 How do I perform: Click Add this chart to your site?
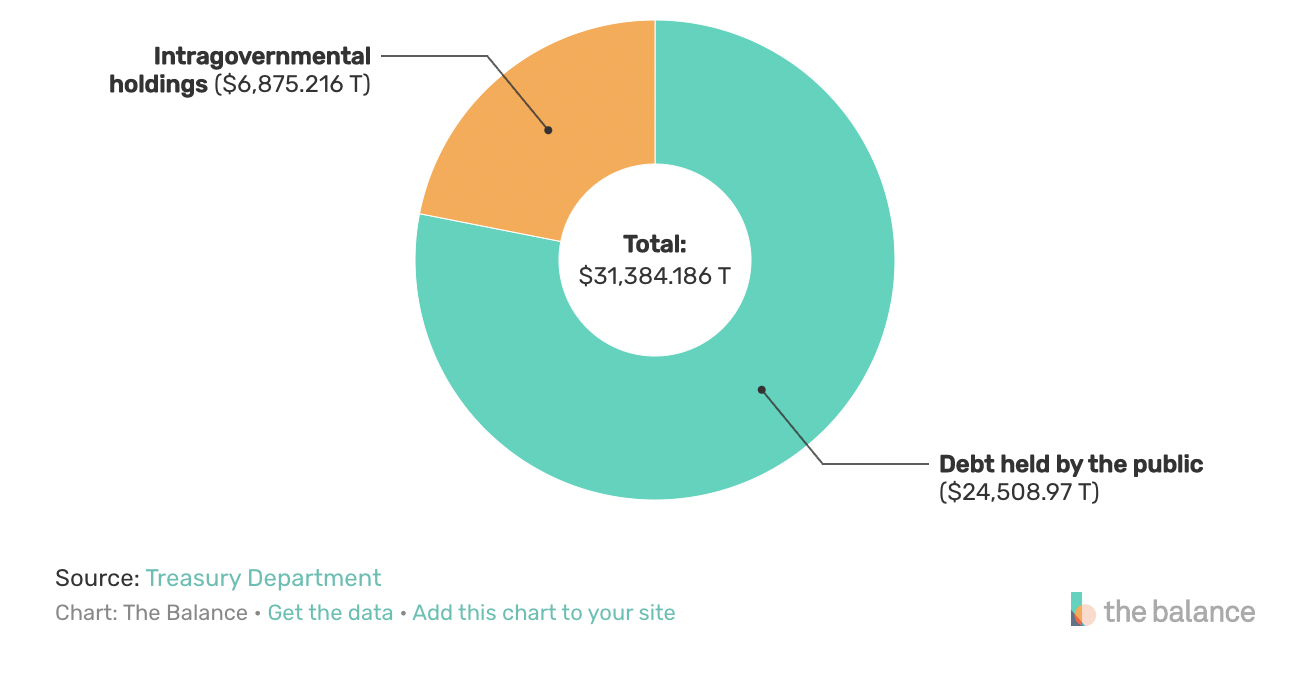tap(543, 613)
